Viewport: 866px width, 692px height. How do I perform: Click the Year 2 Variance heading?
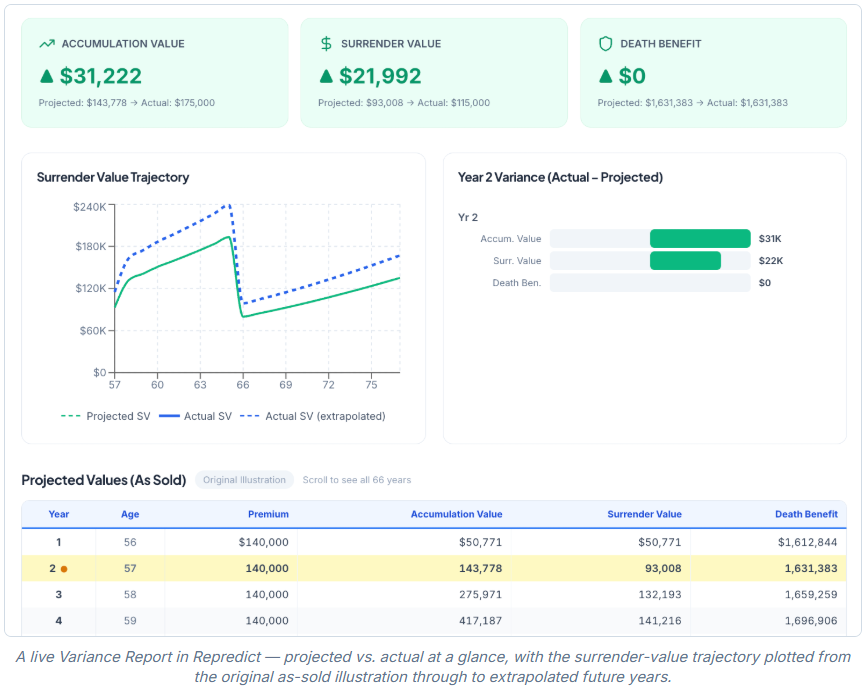point(560,177)
